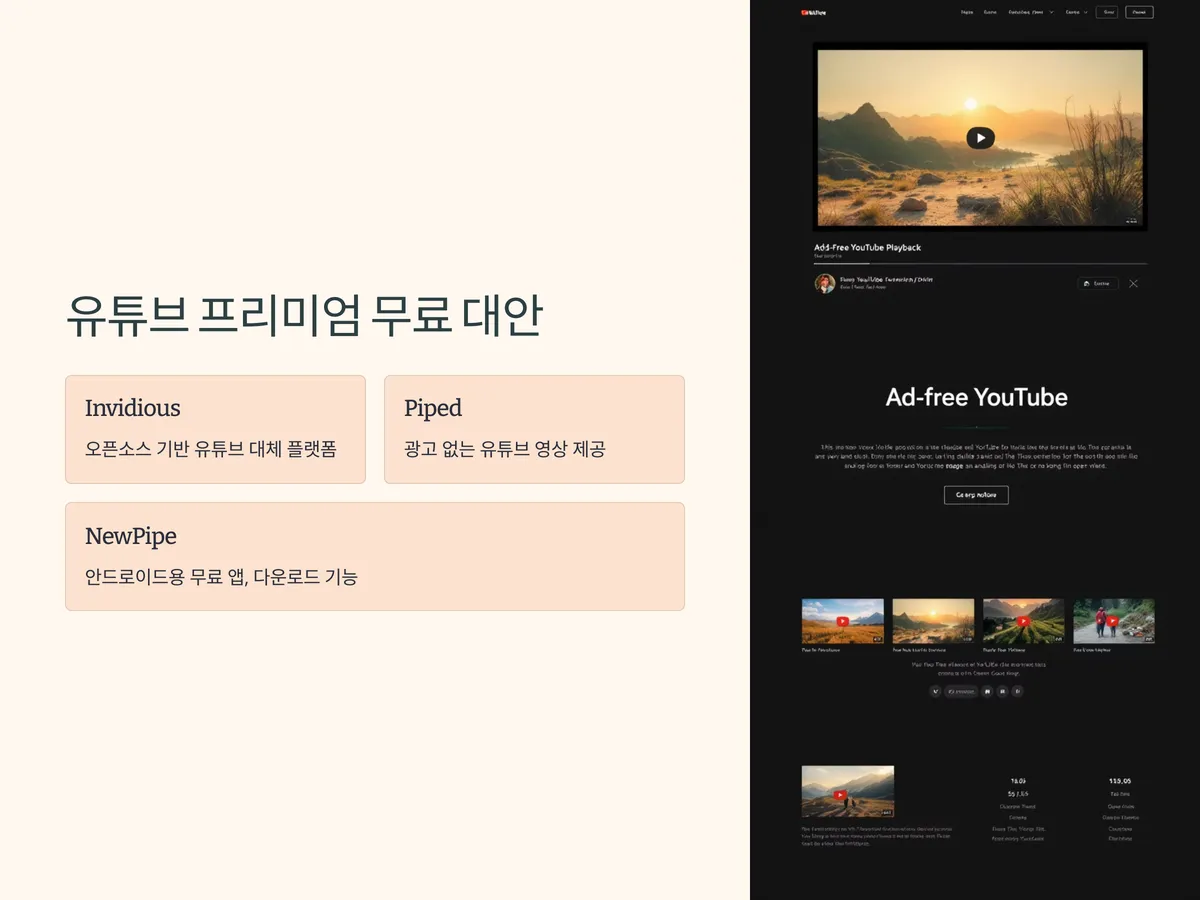Click the text '오픈소스 기반 유튜브 대체 플랫폼'

[x=211, y=449]
